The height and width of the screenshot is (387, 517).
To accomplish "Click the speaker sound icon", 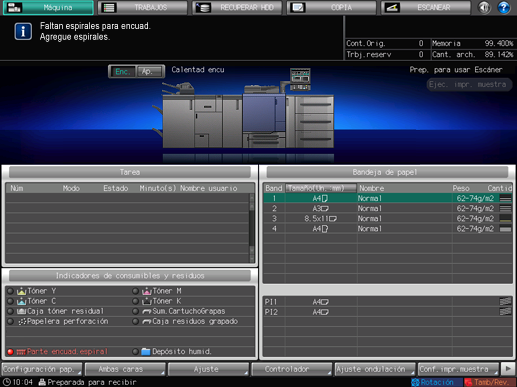I will click(x=484, y=7).
